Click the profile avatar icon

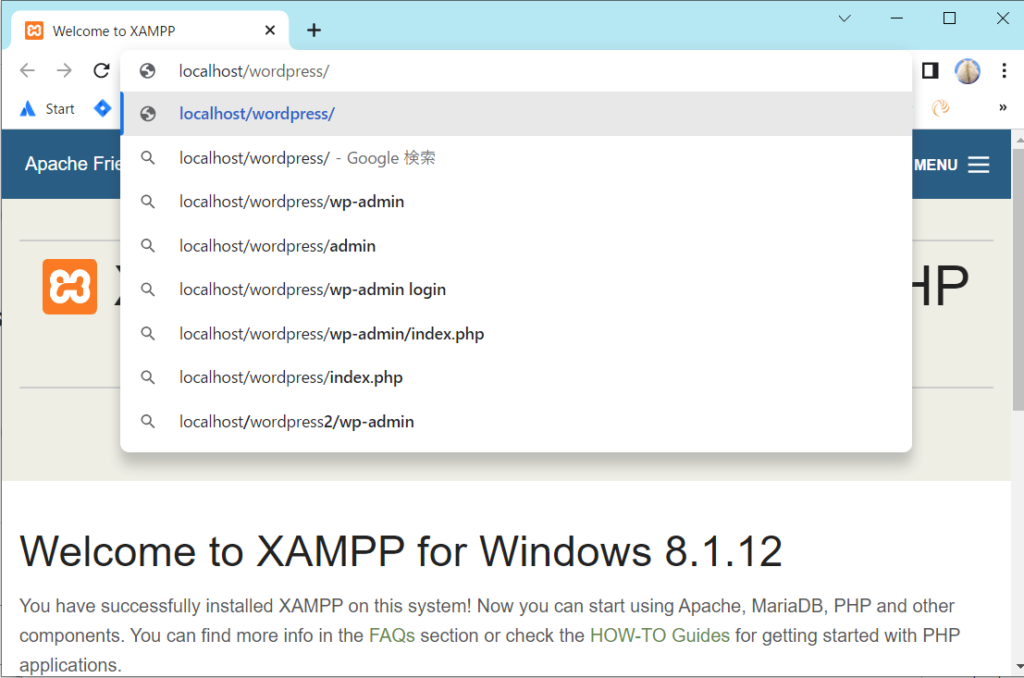[x=967, y=70]
